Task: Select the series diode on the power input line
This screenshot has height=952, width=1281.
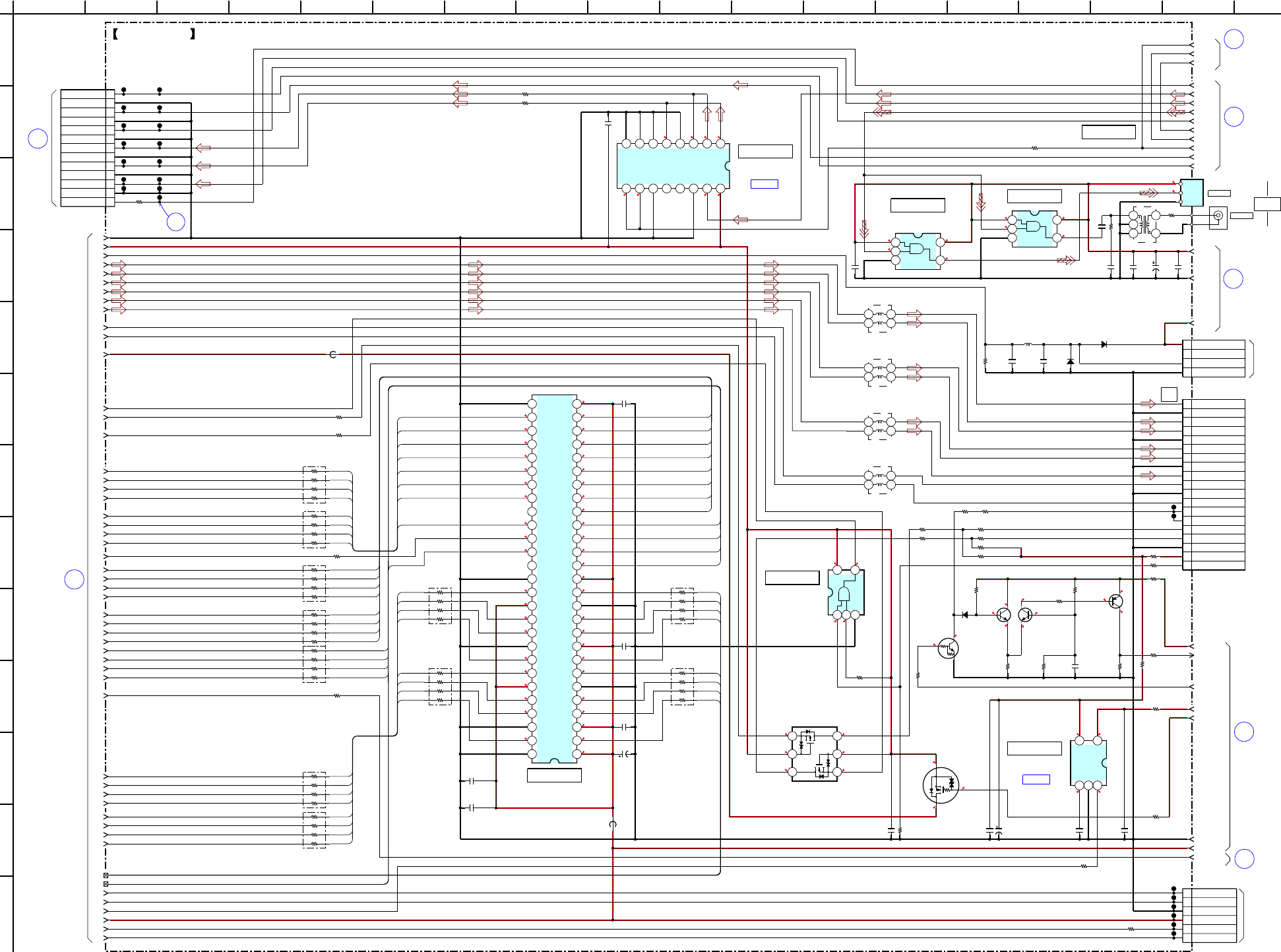Action: tap(1104, 344)
